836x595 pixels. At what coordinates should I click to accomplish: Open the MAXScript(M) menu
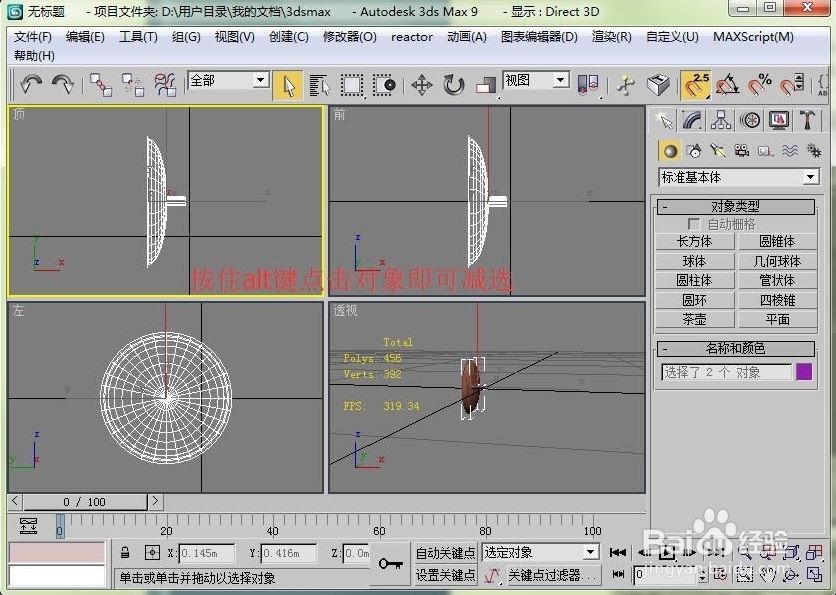click(x=753, y=37)
